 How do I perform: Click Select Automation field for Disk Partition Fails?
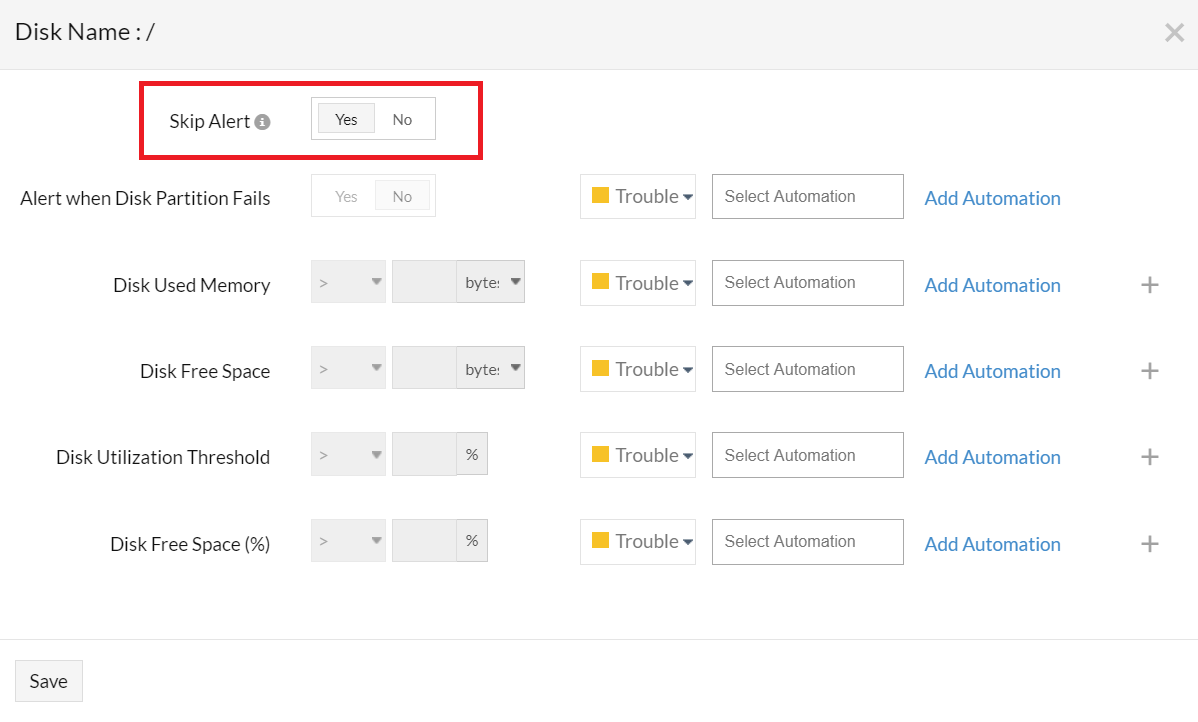[808, 196]
